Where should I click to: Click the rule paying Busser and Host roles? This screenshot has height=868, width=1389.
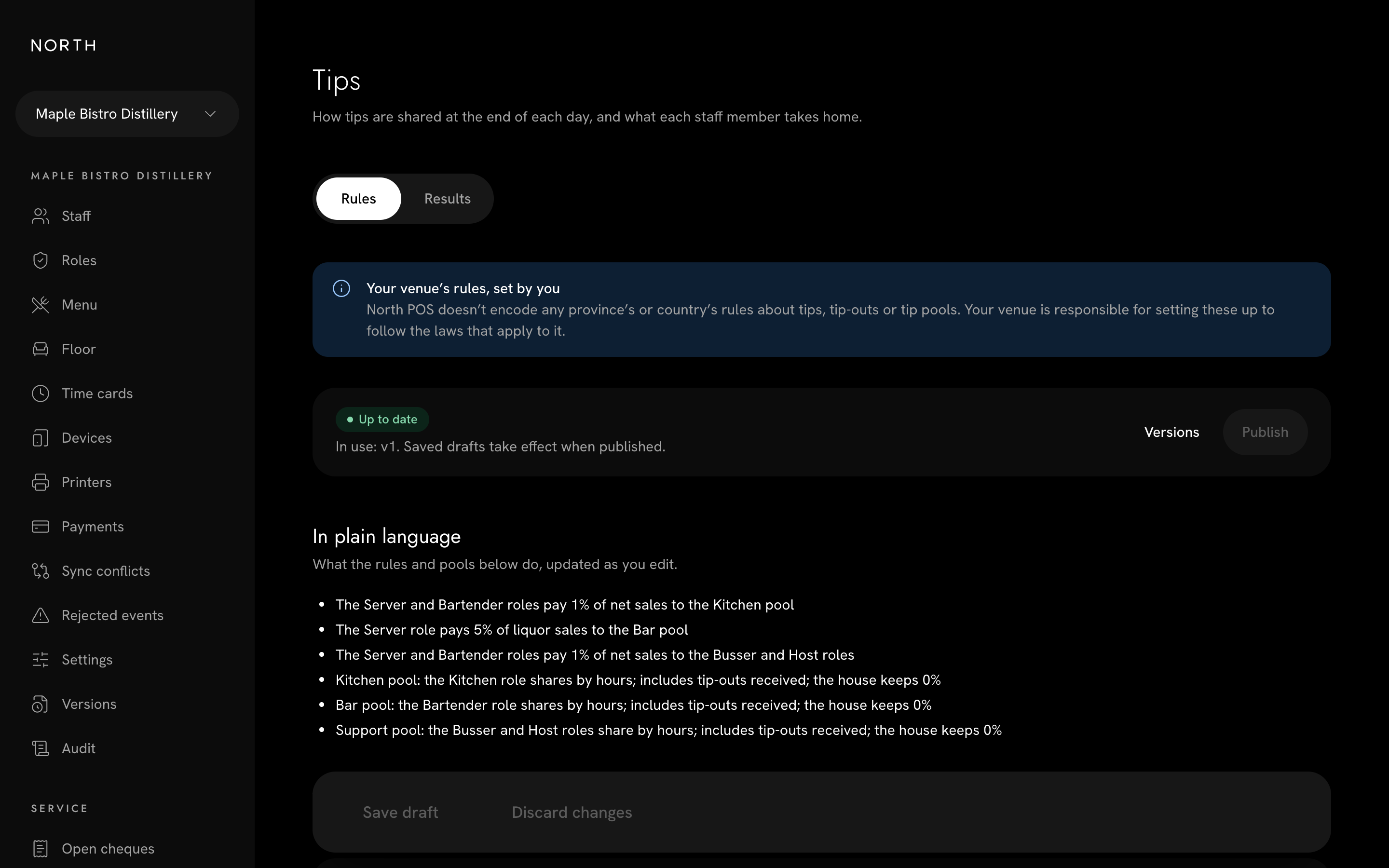click(595, 655)
